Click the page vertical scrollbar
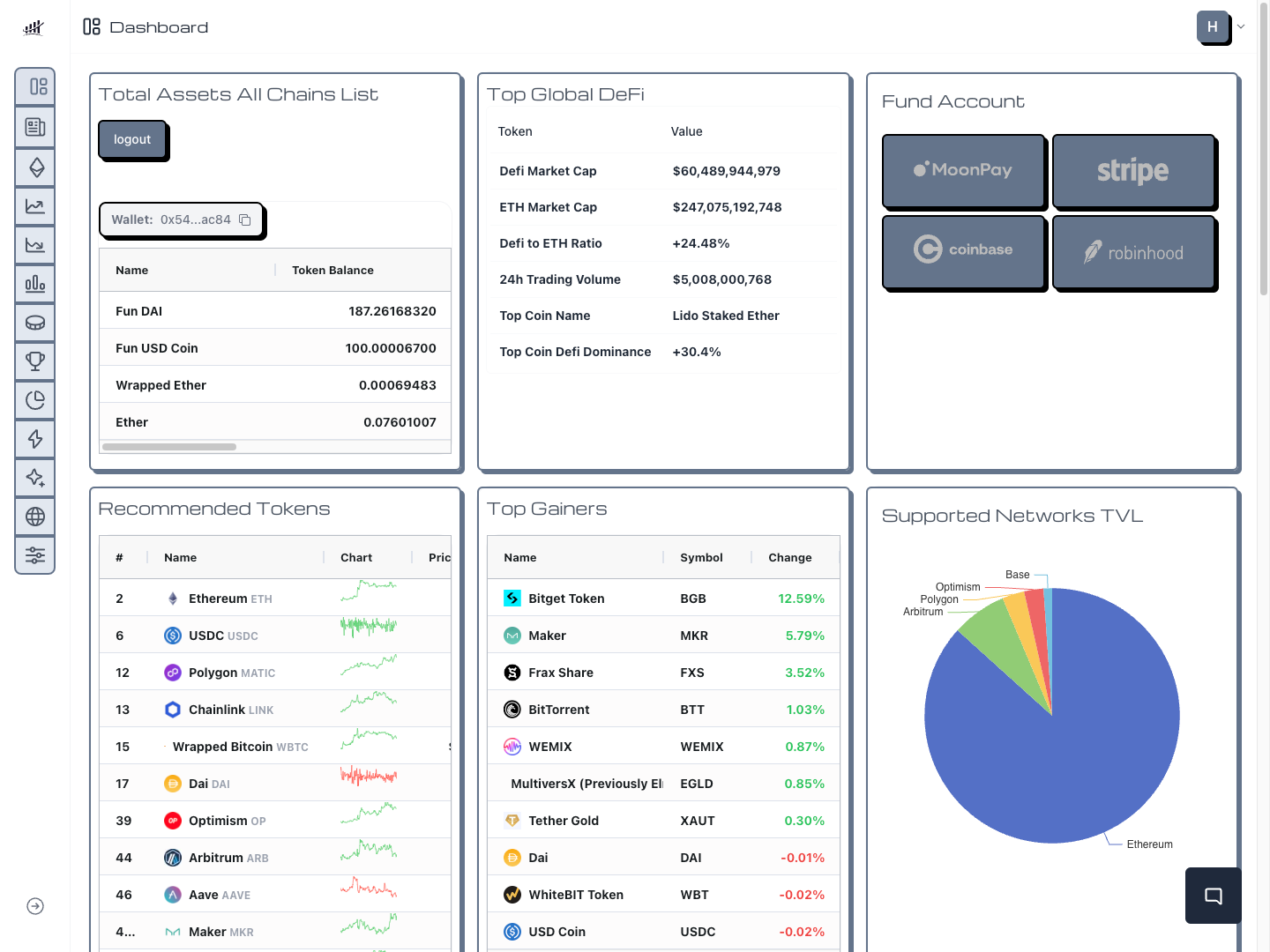Screen dimensions: 1270x952 [x=1264, y=150]
